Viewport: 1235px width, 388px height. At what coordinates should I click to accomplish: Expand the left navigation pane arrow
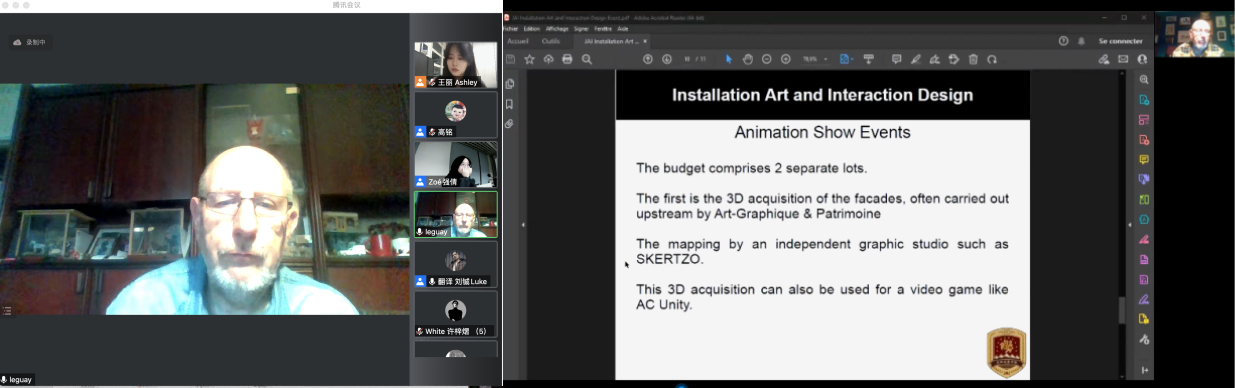[523, 225]
